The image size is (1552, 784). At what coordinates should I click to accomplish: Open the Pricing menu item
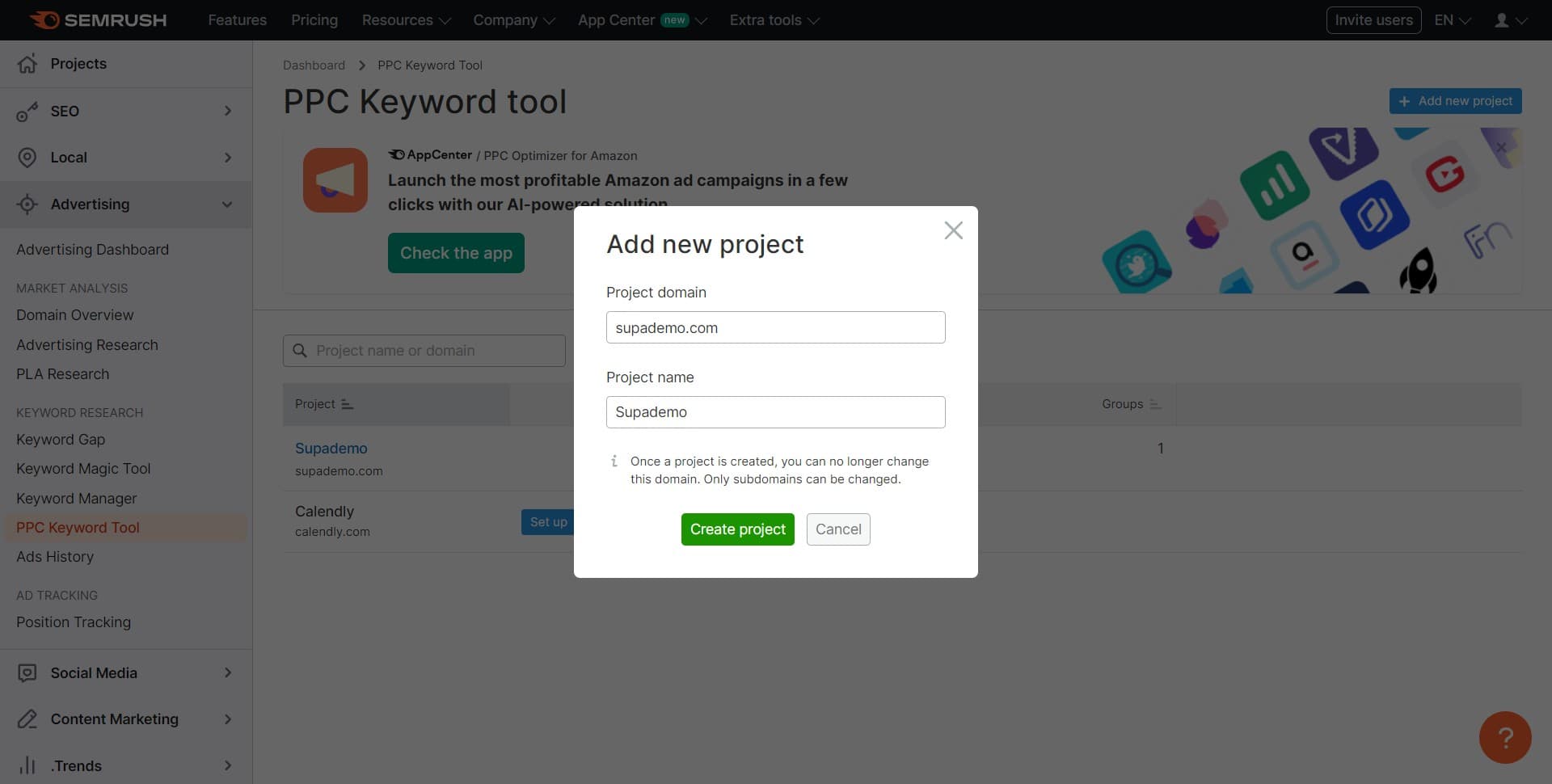coord(314,19)
